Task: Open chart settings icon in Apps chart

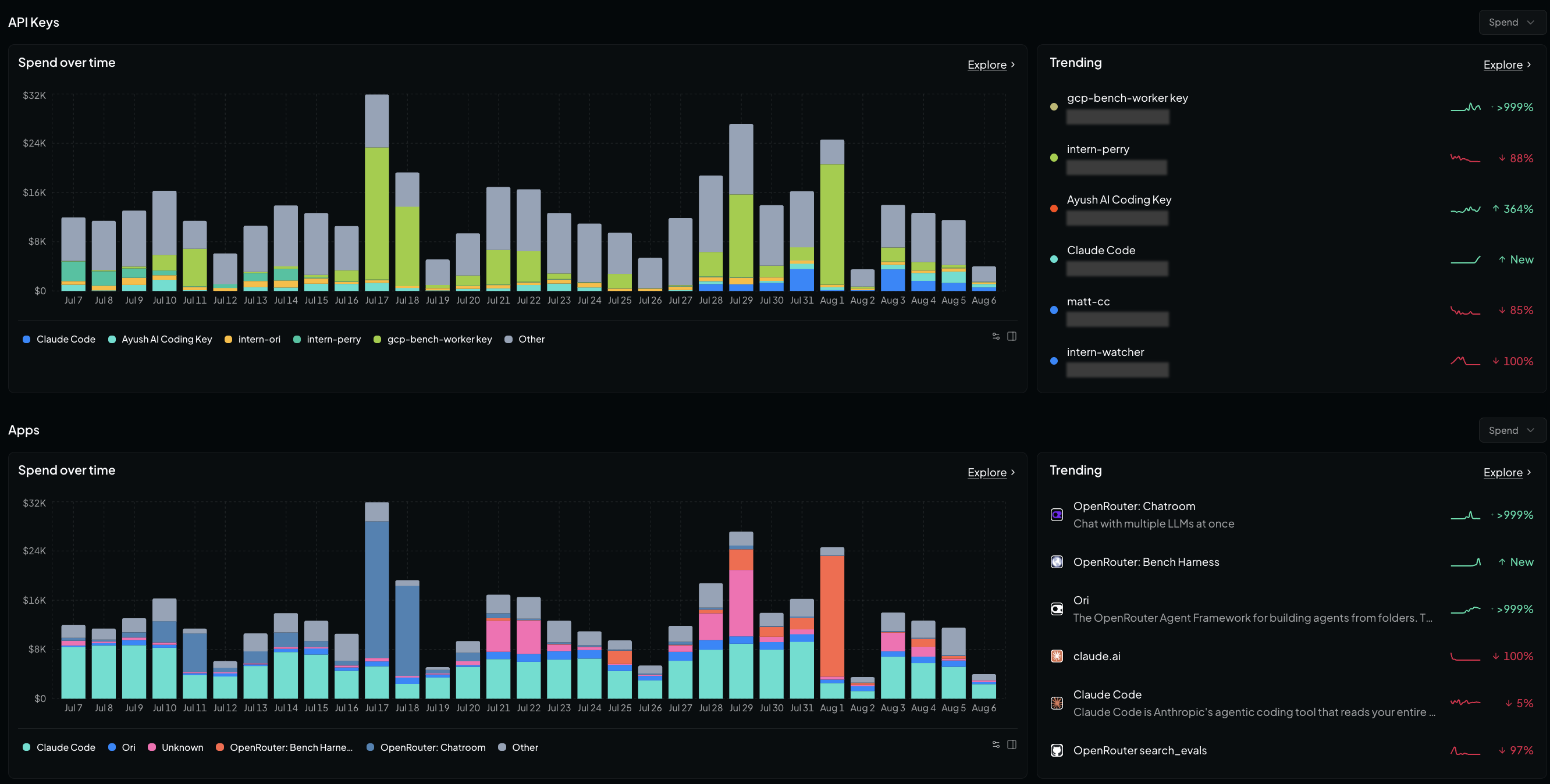Action: (x=996, y=744)
